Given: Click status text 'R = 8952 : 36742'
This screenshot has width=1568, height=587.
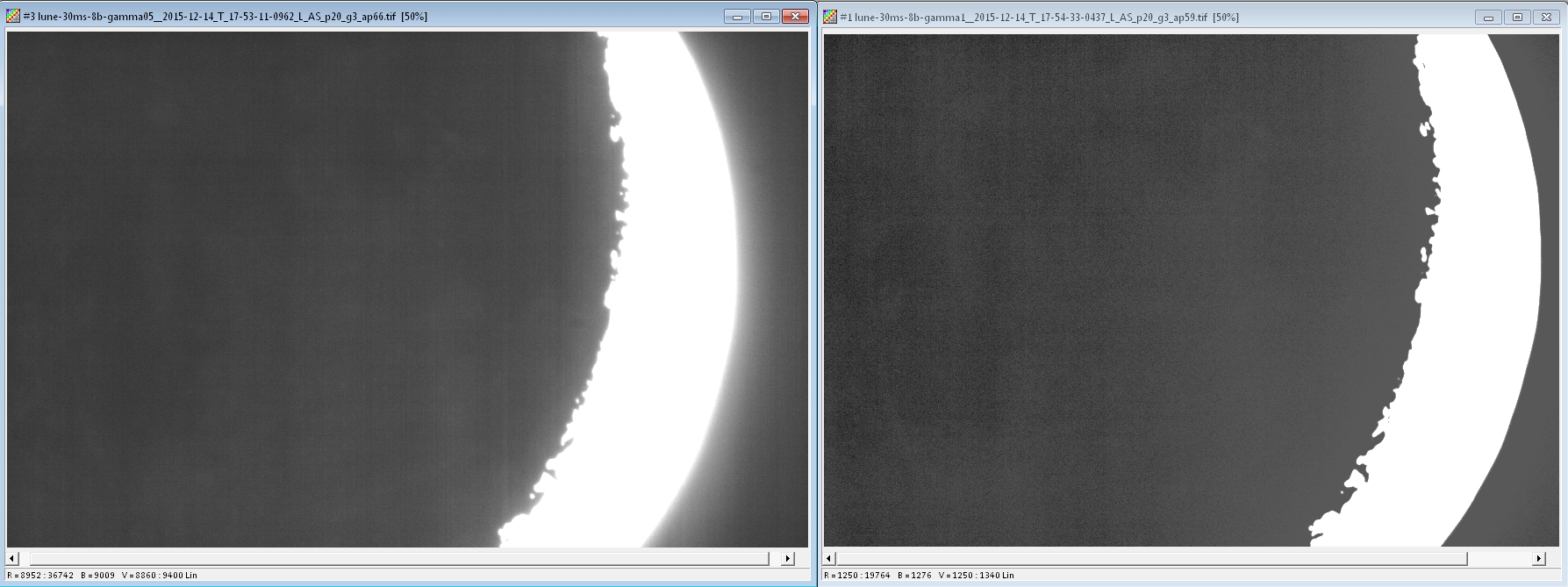Looking at the screenshot, I should pyautogui.click(x=40, y=576).
